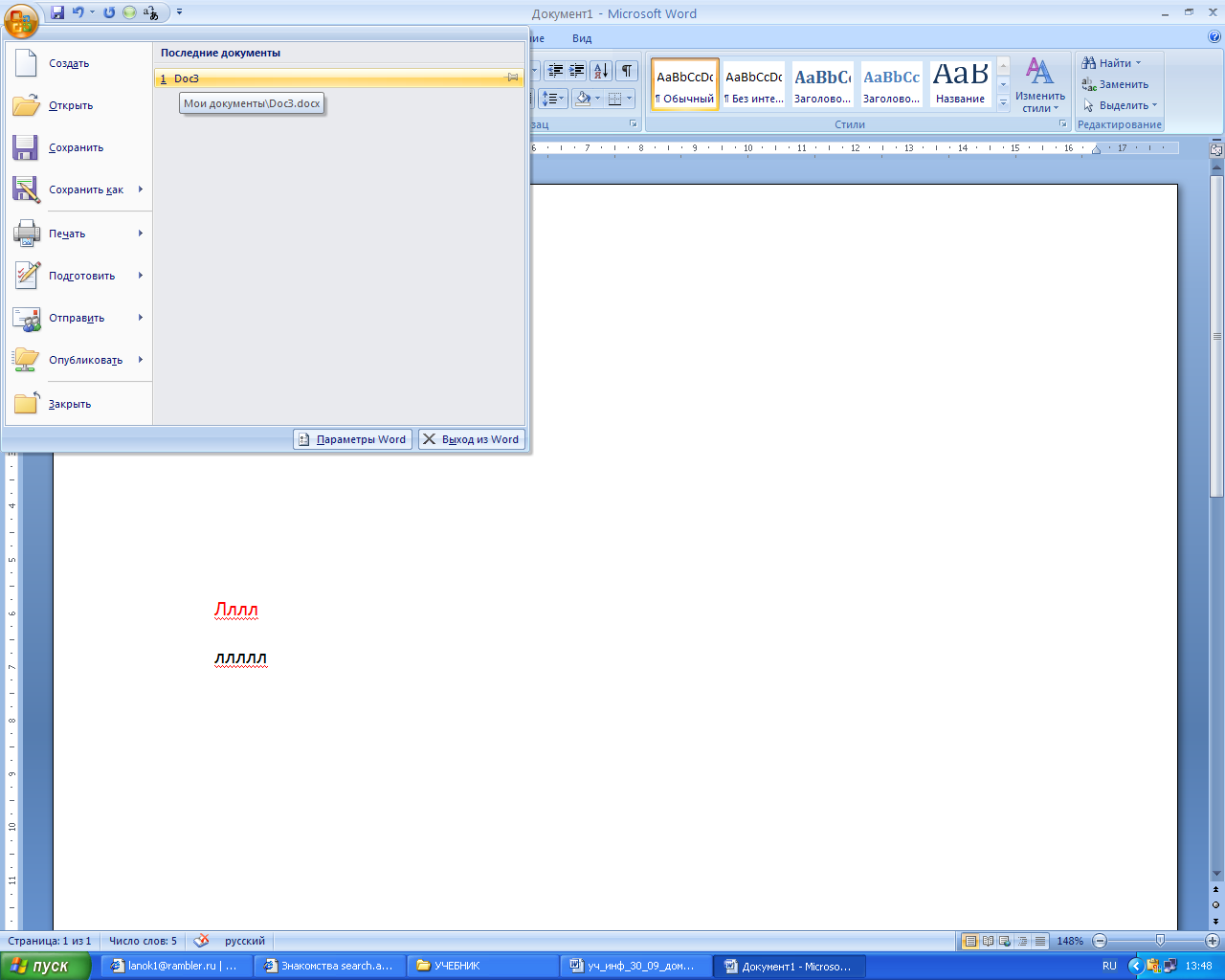This screenshot has height=980, width=1225.
Task: Open Customize Quick Access Toolbar dropdown
Action: [x=179, y=12]
